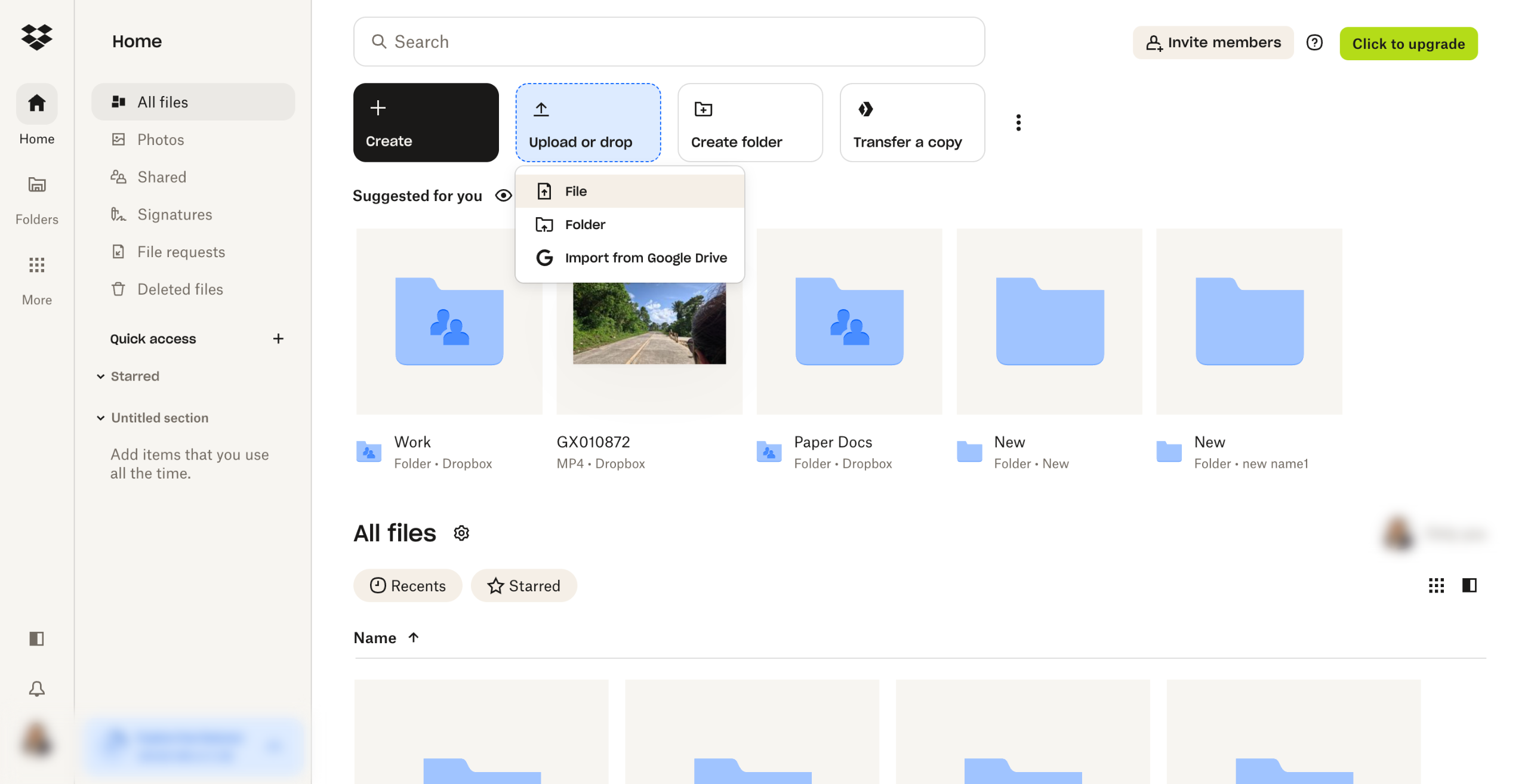Open the More apps grid icon
This screenshot has height=784, width=1528.
point(36,265)
